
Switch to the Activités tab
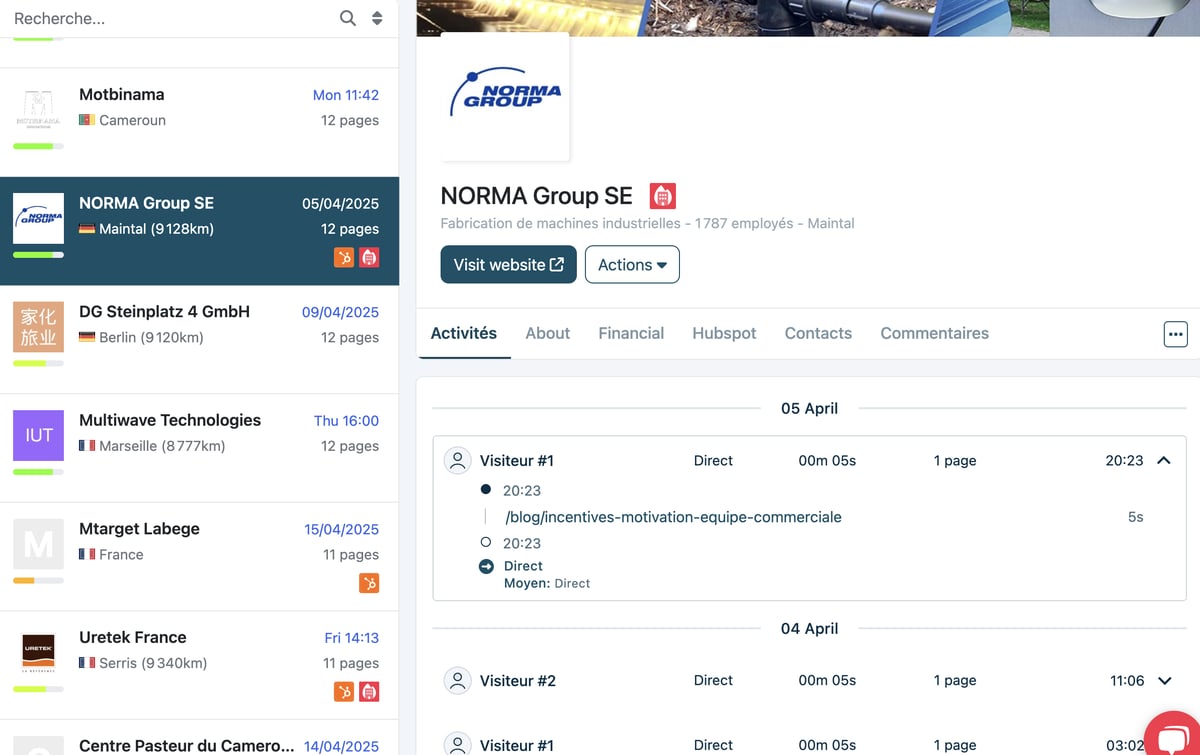point(463,333)
